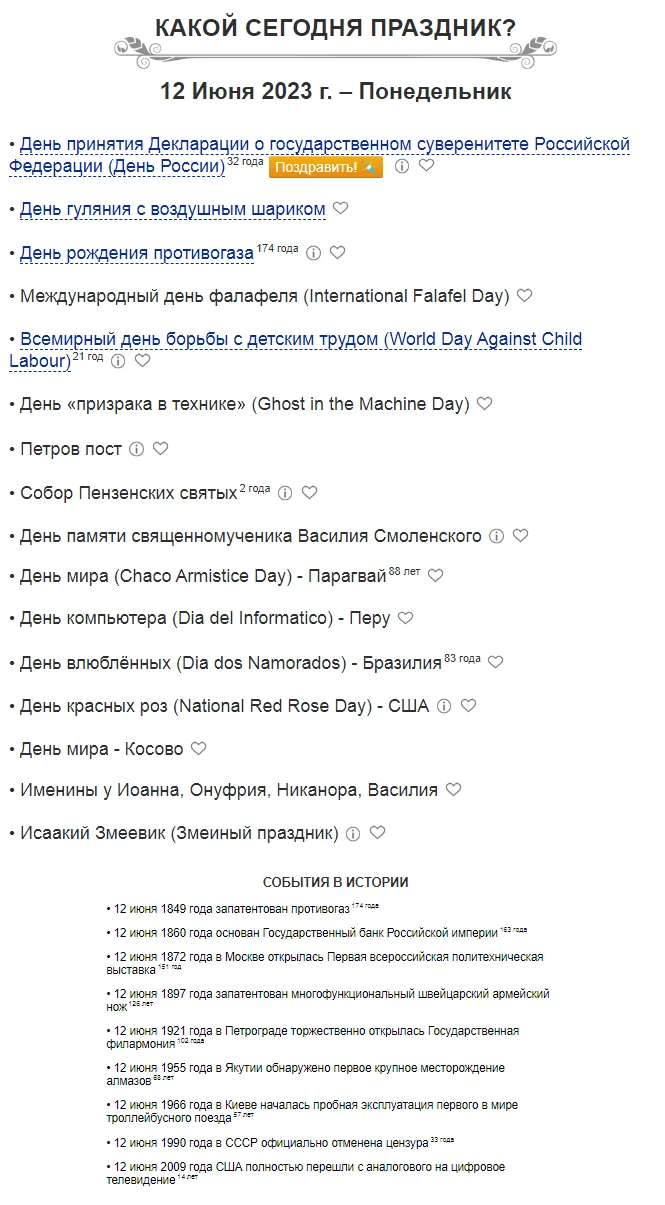The width and height of the screenshot is (665, 1205).
Task: Favorite День гуляния с воздушным шариком
Action: tap(341, 208)
